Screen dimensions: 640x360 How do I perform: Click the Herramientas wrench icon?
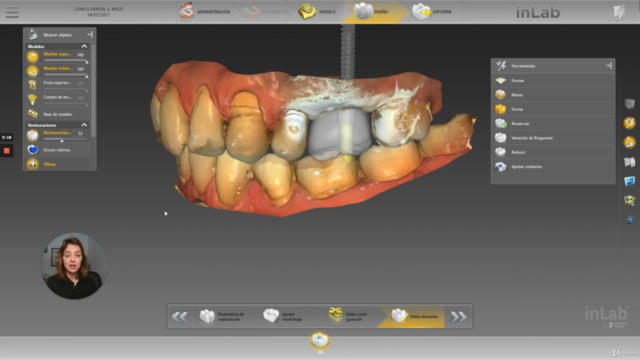[x=501, y=65]
